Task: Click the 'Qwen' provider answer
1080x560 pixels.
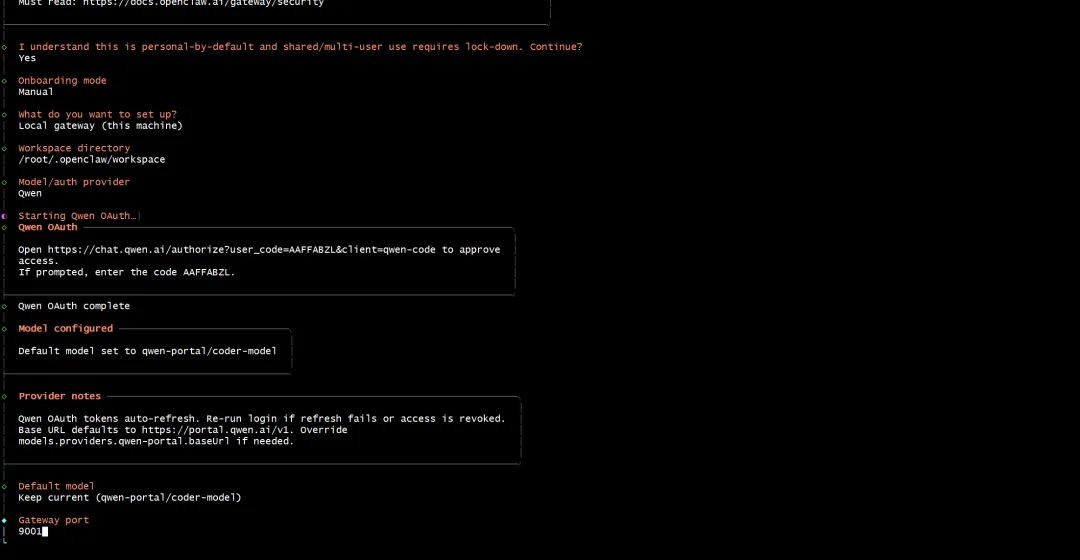Action: 30,193
